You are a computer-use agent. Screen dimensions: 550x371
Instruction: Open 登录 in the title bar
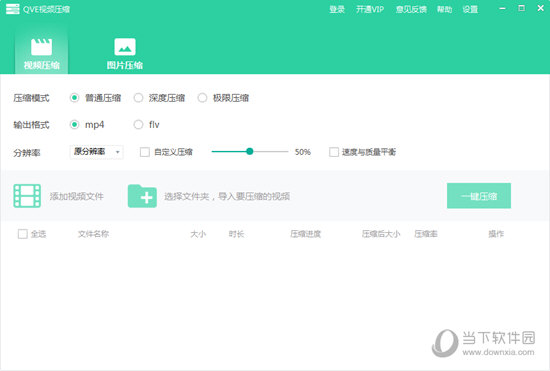click(337, 9)
